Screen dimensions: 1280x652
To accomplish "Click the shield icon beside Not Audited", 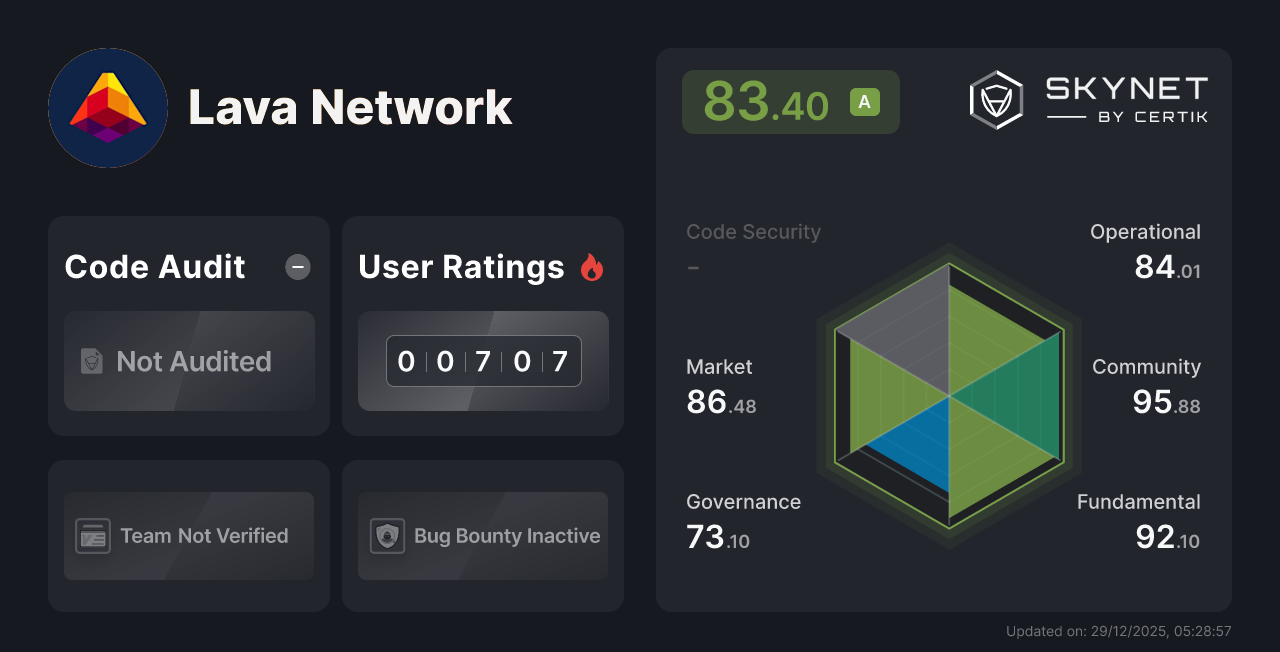I will [89, 362].
